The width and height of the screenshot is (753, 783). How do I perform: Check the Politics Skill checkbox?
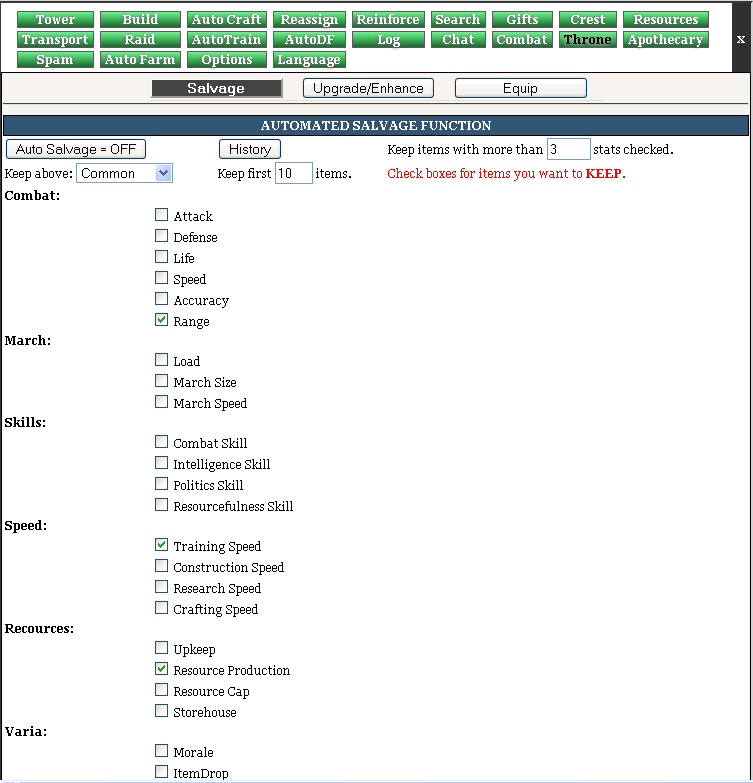click(x=161, y=483)
